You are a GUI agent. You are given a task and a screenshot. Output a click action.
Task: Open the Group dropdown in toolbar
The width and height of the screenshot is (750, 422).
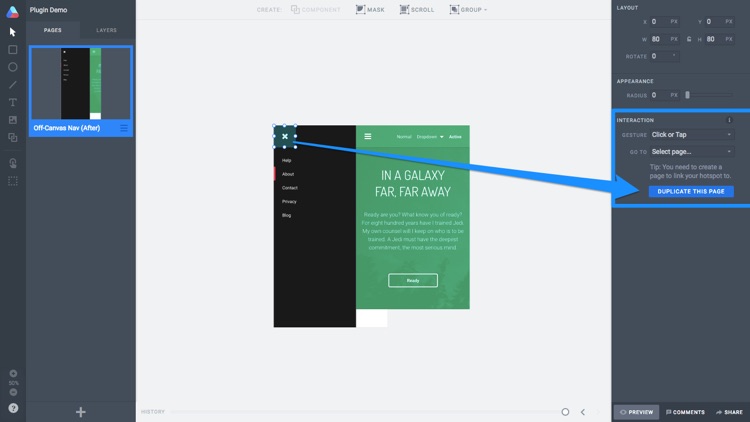pyautogui.click(x=468, y=10)
